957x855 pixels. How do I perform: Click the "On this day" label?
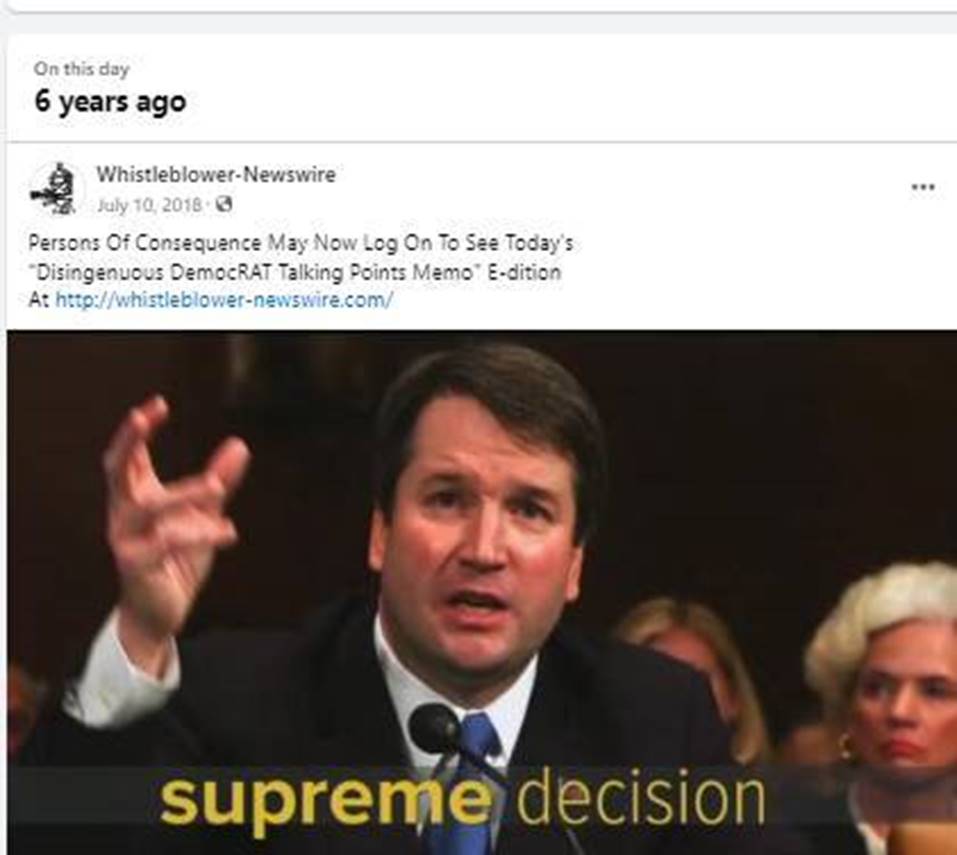(x=81, y=69)
